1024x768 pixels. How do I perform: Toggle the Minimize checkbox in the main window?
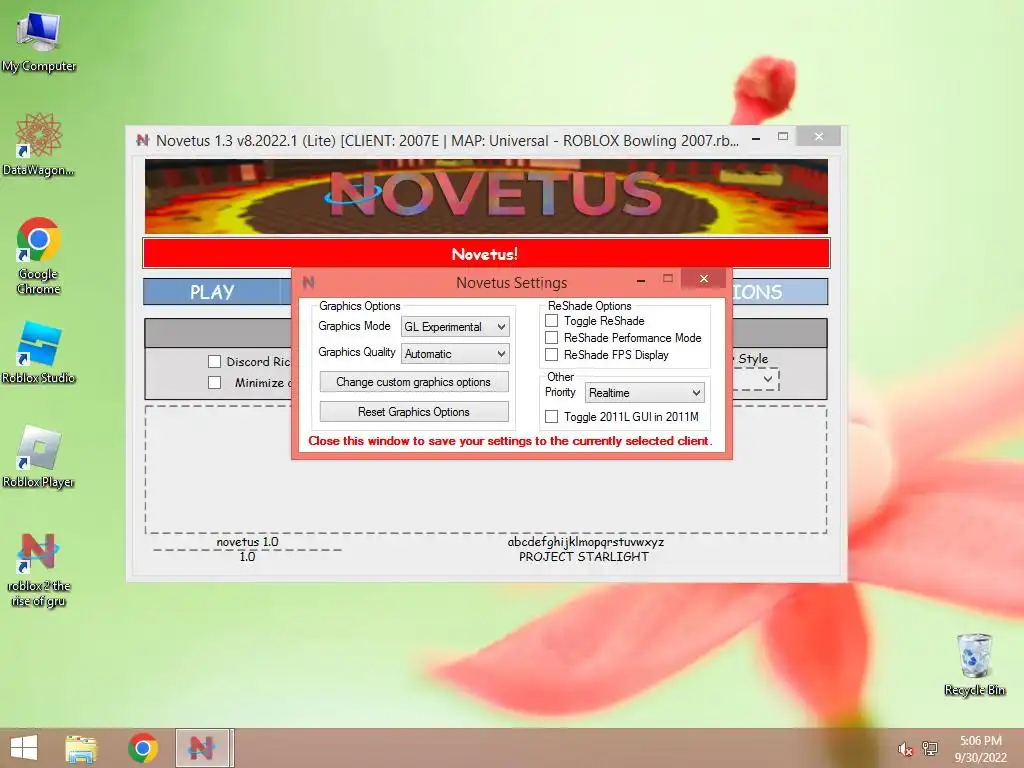pyautogui.click(x=214, y=382)
